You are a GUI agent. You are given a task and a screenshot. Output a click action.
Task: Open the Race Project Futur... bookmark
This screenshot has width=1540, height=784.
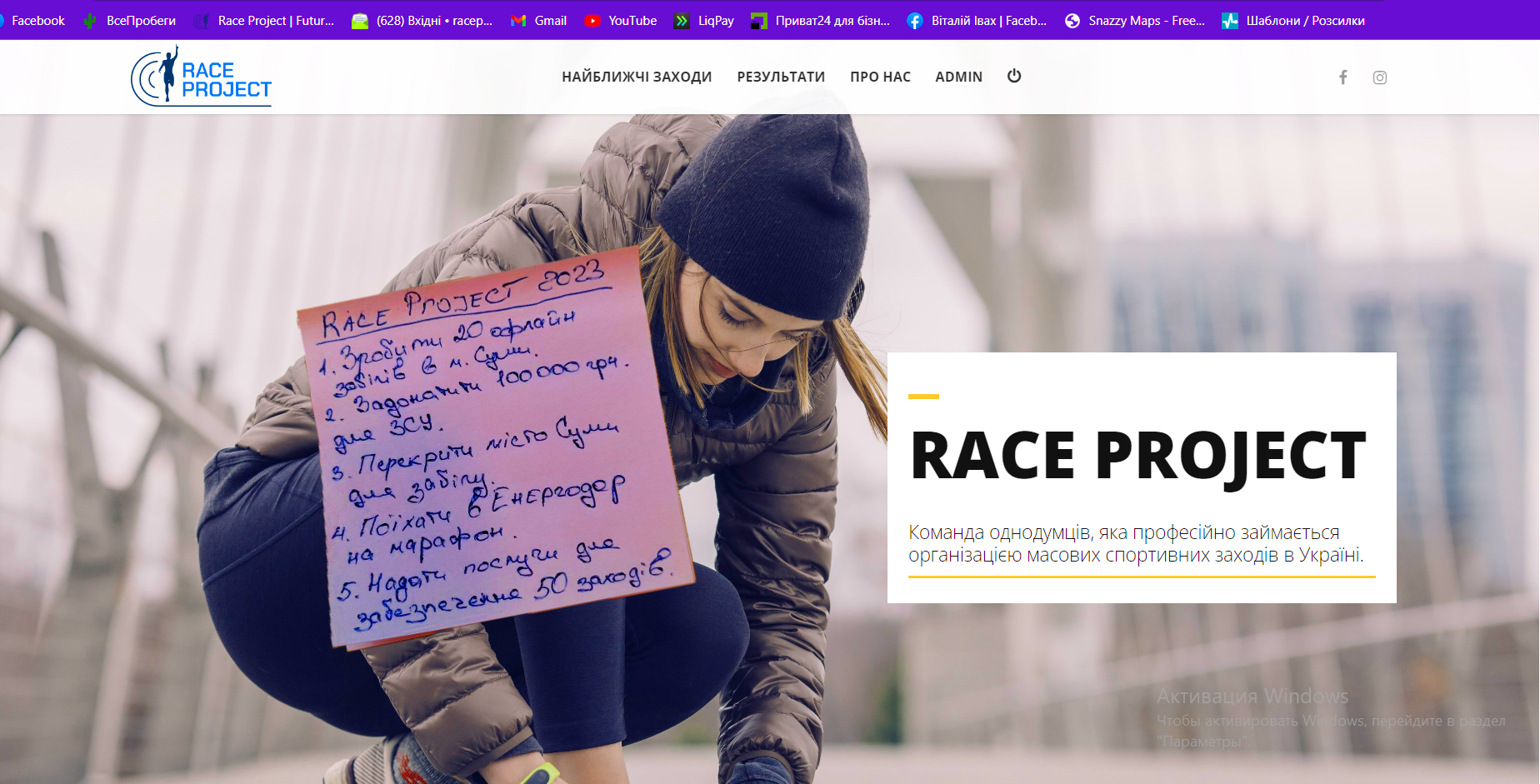point(264,21)
